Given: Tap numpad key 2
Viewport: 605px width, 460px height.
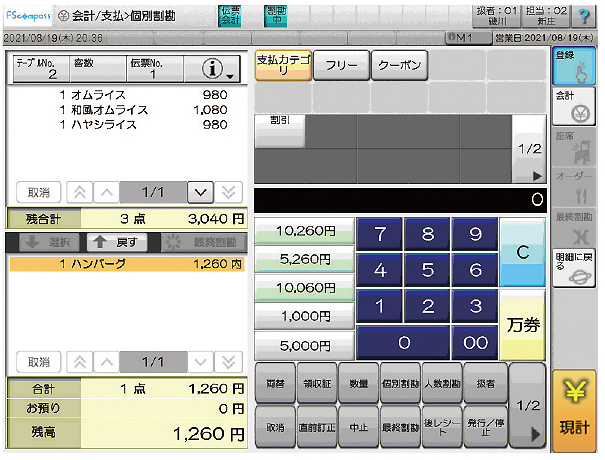Looking at the screenshot, I should [427, 306].
